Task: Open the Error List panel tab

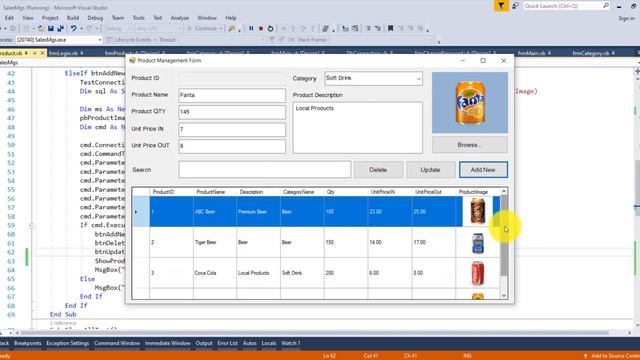Action: coord(227,343)
